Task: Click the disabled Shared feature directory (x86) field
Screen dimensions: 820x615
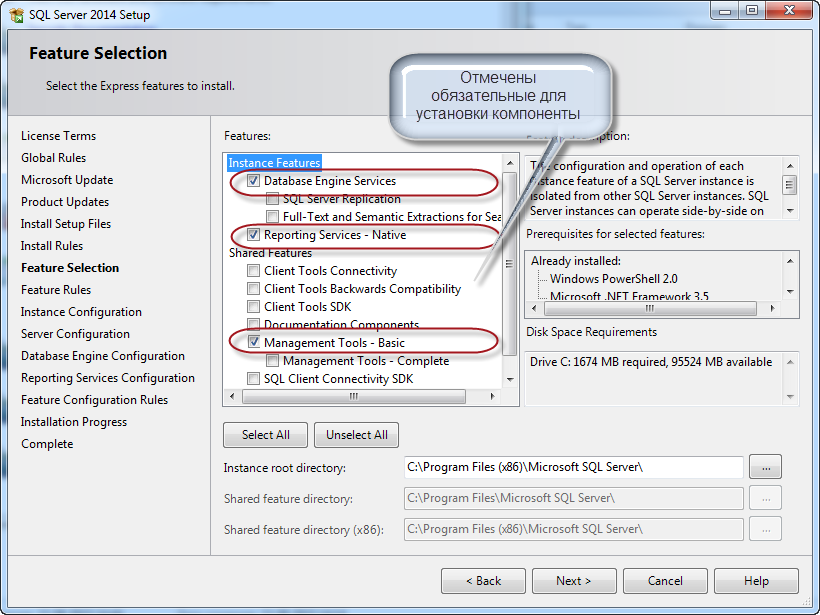Action: click(x=574, y=529)
